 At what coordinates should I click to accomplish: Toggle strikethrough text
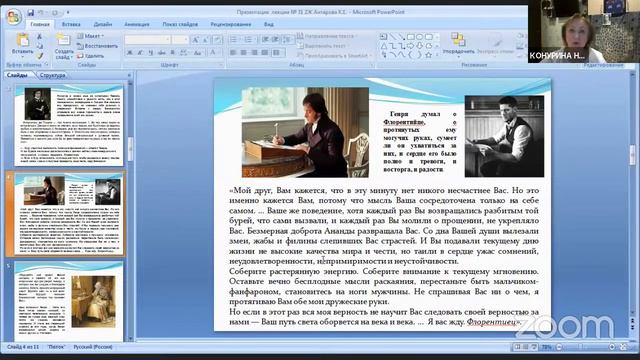pyautogui.click(x=162, y=53)
